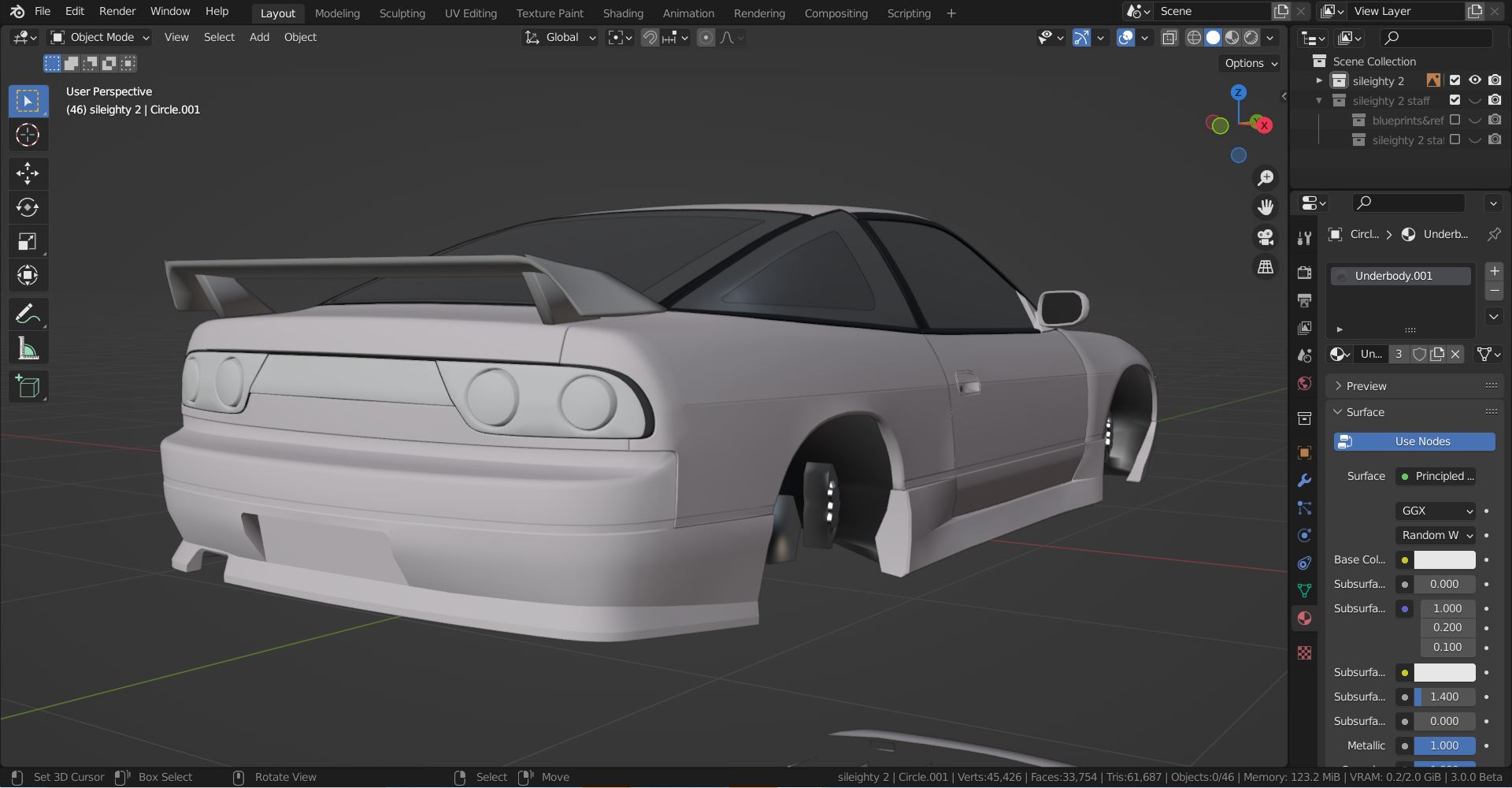The height and width of the screenshot is (788, 1512).
Task: Hide sileighty 2 collection in viewport
Action: 1475,80
